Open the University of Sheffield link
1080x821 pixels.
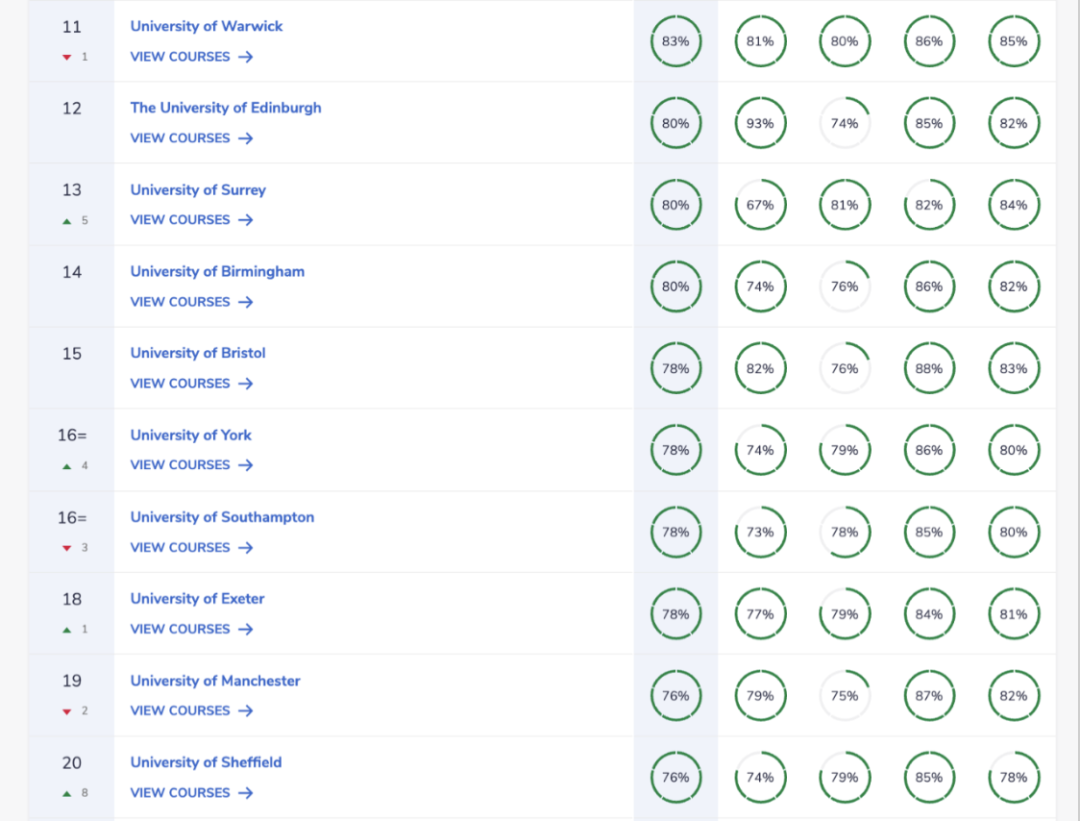205,762
